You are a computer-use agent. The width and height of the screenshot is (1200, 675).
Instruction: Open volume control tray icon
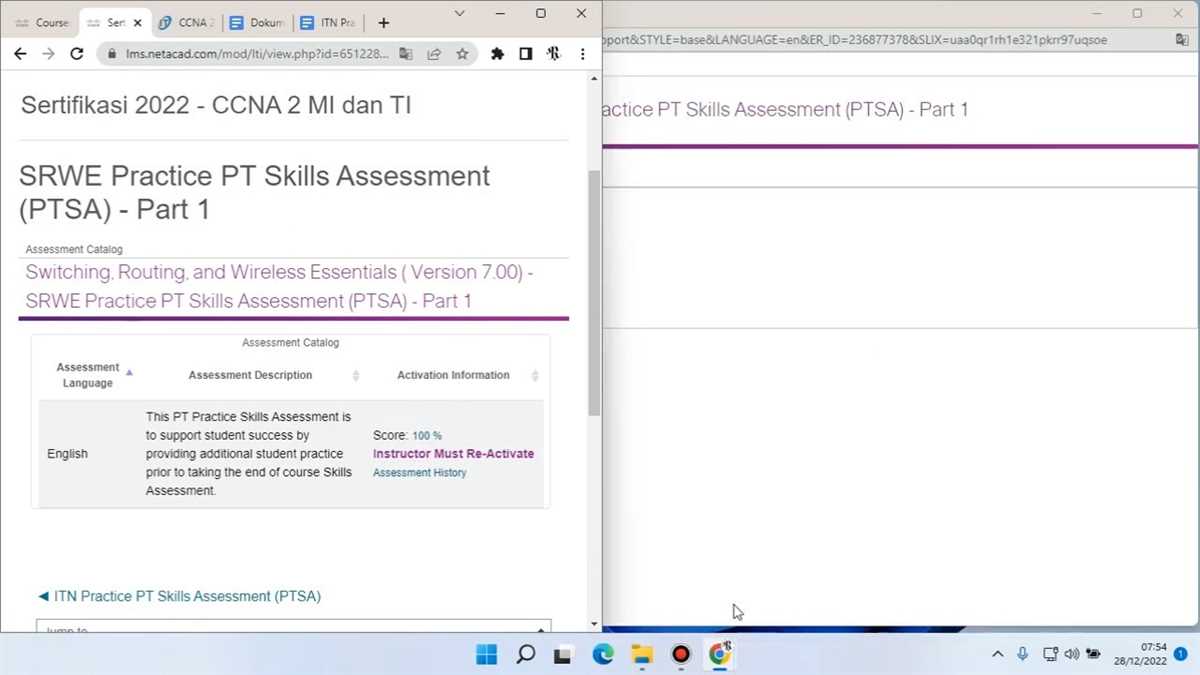1072,655
